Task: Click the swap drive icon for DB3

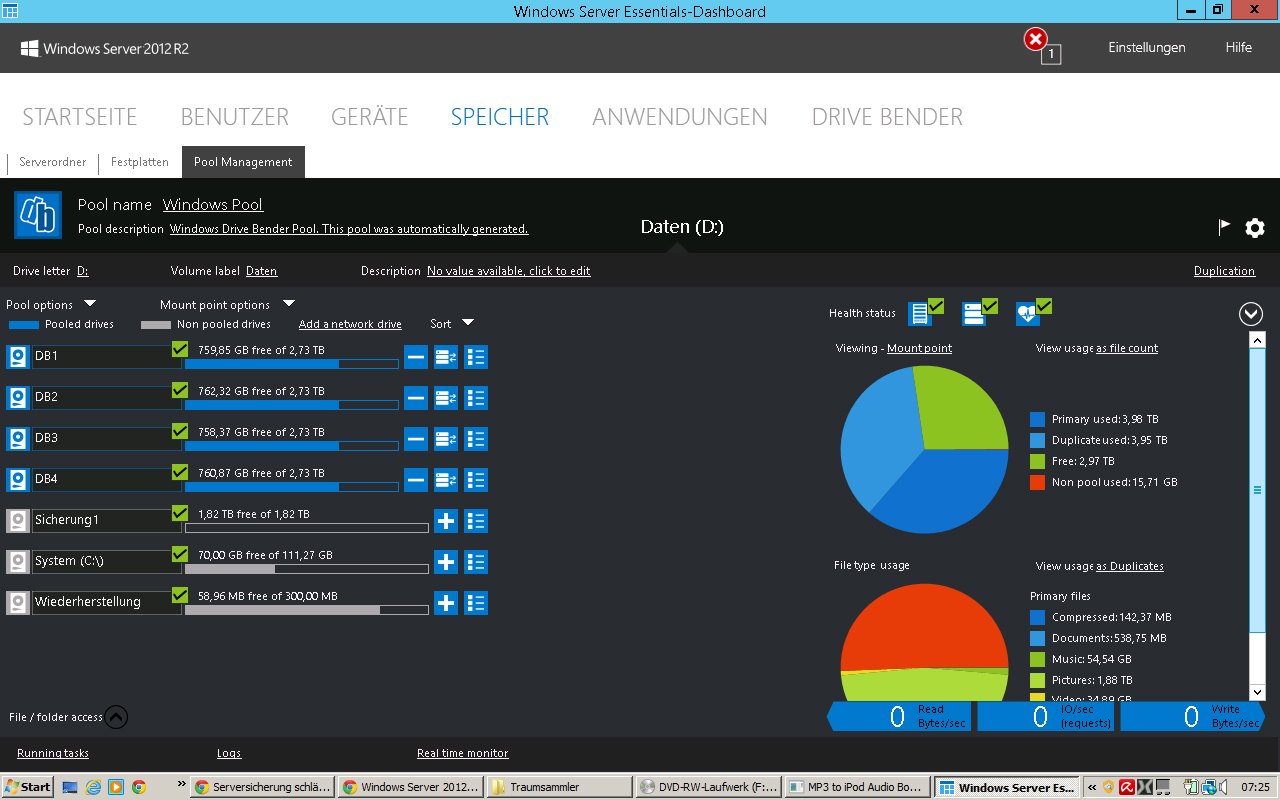Action: [x=446, y=439]
